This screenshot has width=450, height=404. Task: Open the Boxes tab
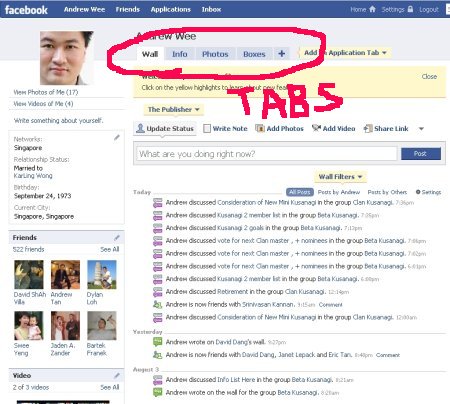click(x=254, y=54)
